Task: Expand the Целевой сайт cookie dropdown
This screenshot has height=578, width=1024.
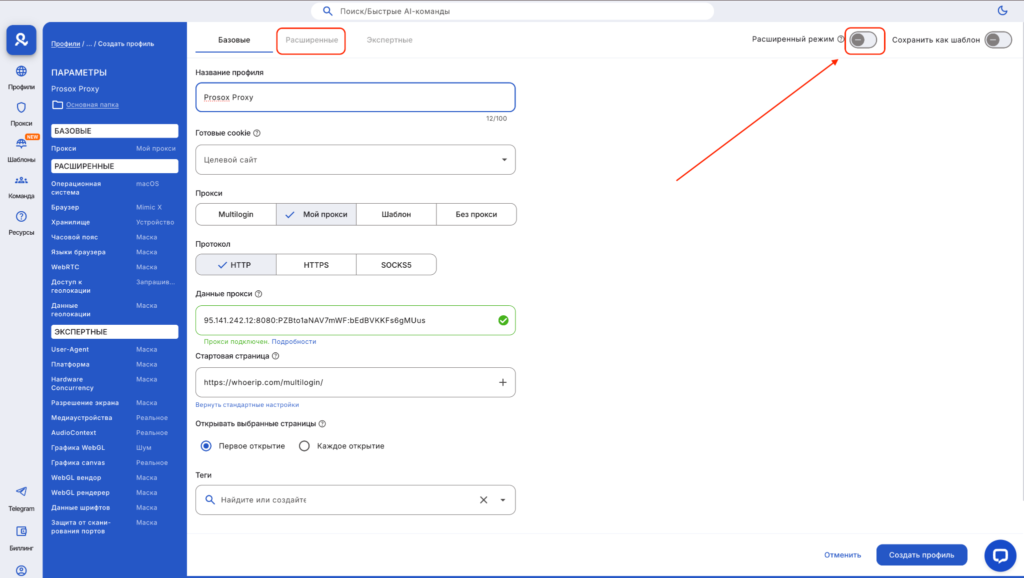Action: coord(504,160)
